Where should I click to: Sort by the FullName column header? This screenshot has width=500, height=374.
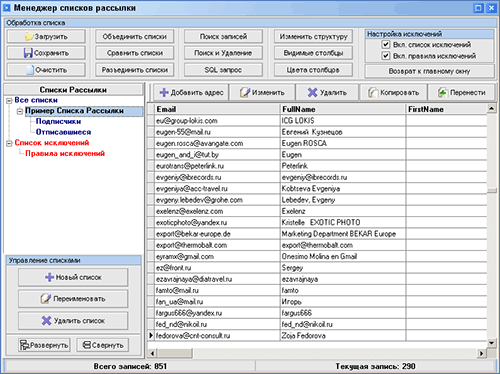343,109
